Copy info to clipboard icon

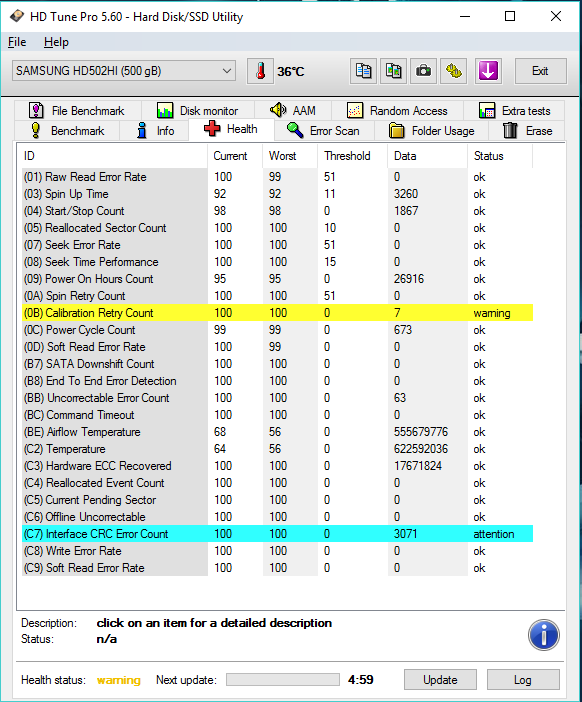pyautogui.click(x=363, y=71)
